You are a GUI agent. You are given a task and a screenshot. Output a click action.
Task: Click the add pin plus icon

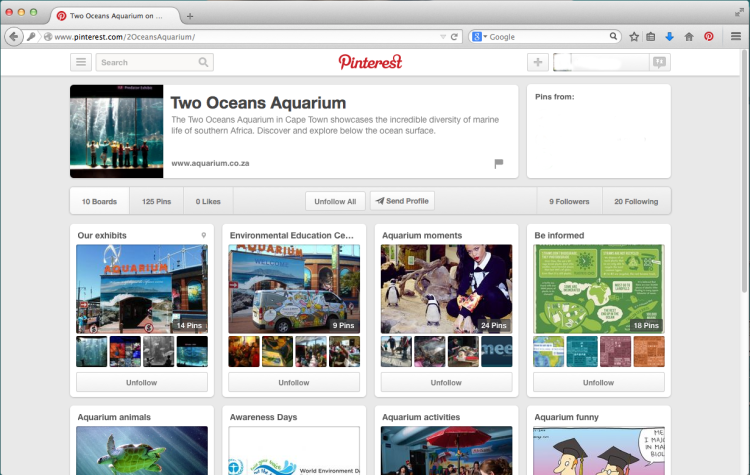[x=537, y=62]
